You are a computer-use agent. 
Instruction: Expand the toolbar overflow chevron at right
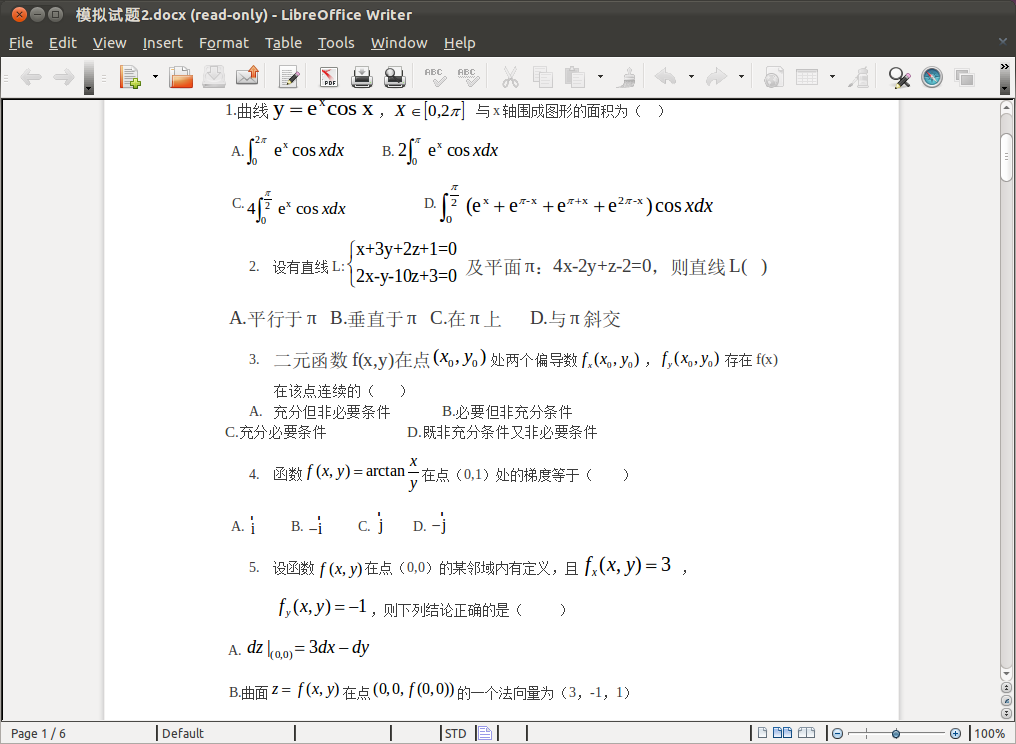(x=1005, y=77)
